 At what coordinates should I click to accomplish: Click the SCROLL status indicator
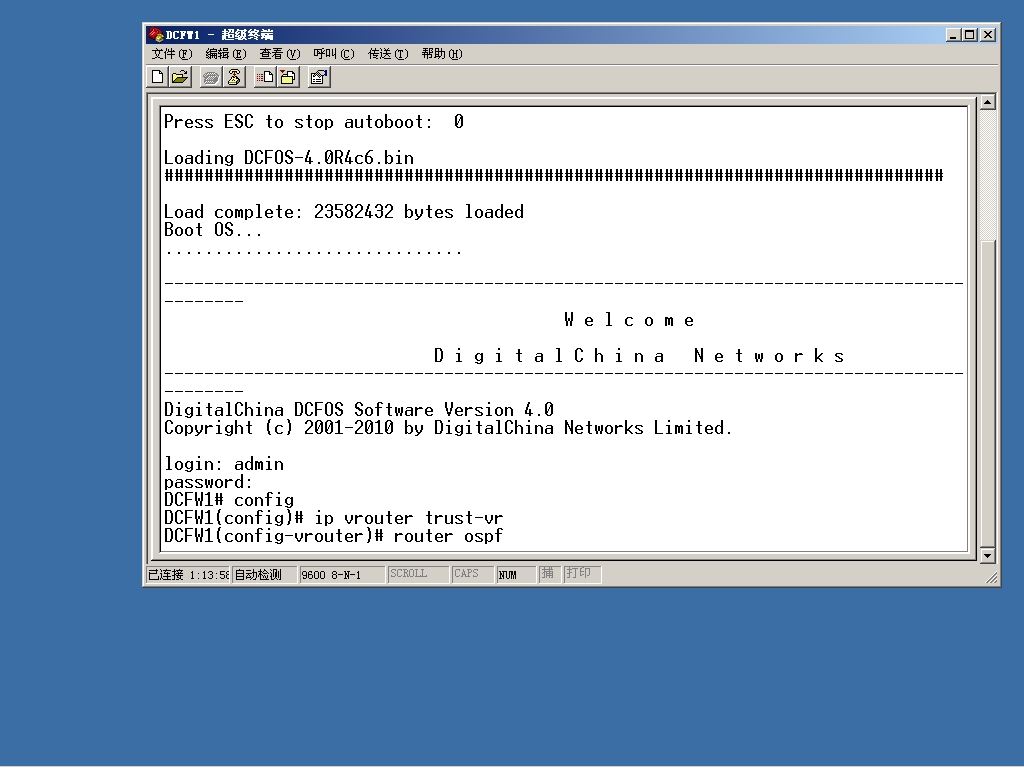pyautogui.click(x=418, y=574)
